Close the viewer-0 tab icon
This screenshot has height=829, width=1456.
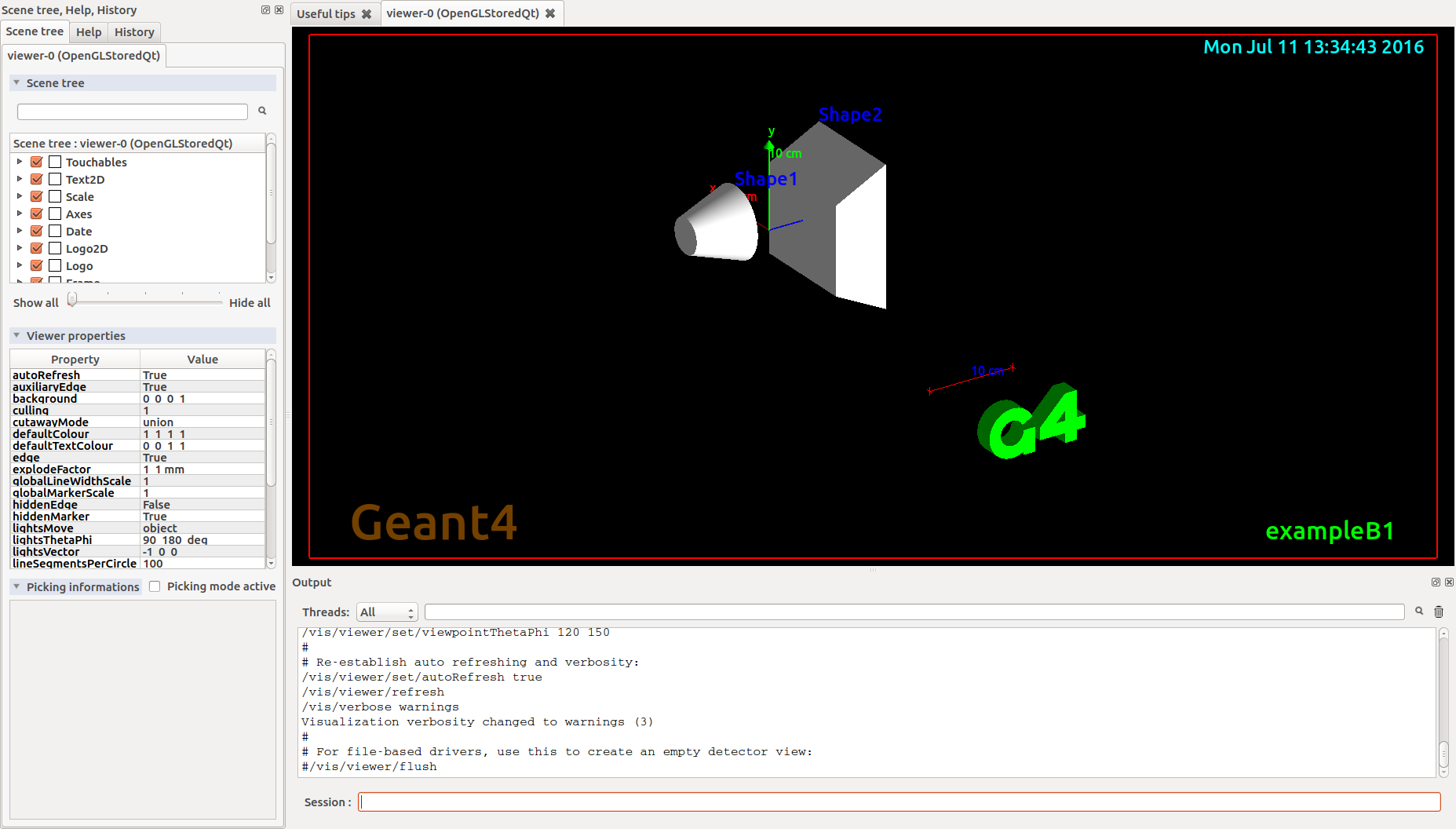(x=551, y=13)
